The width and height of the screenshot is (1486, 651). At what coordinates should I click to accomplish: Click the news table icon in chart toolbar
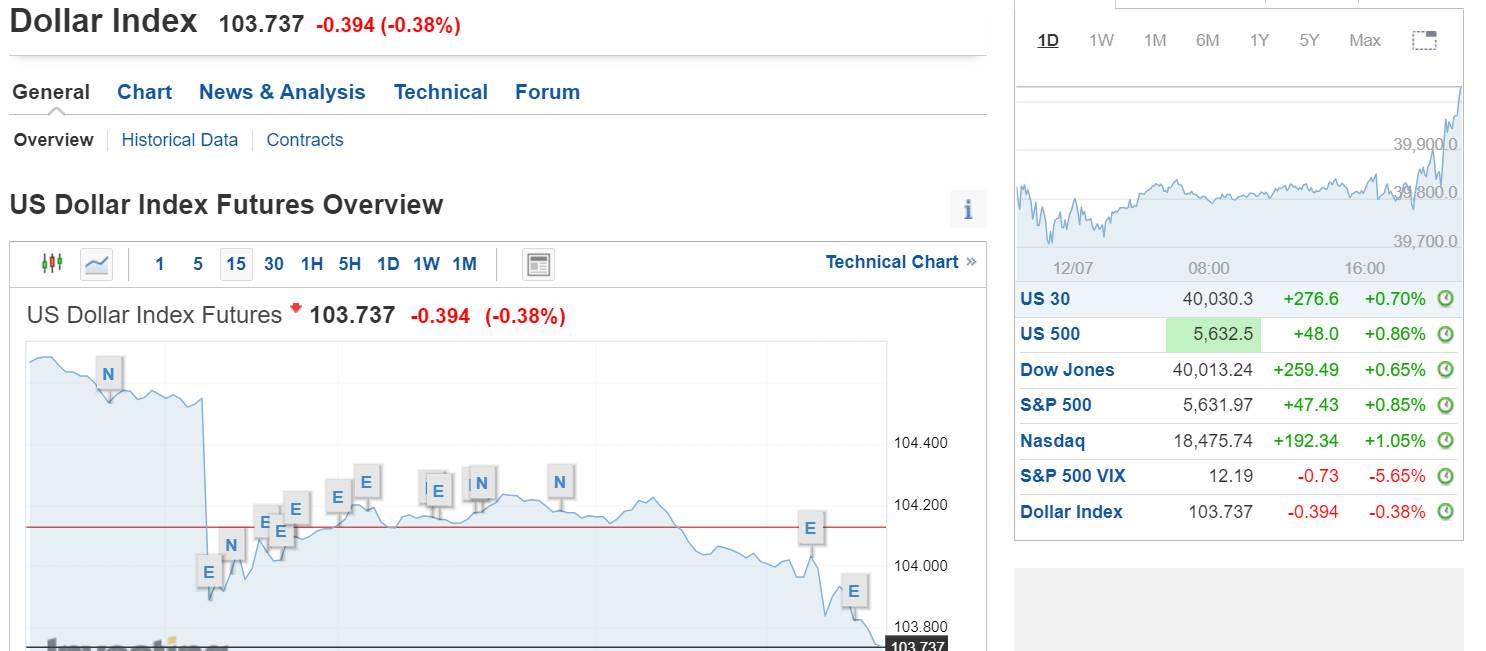538,264
